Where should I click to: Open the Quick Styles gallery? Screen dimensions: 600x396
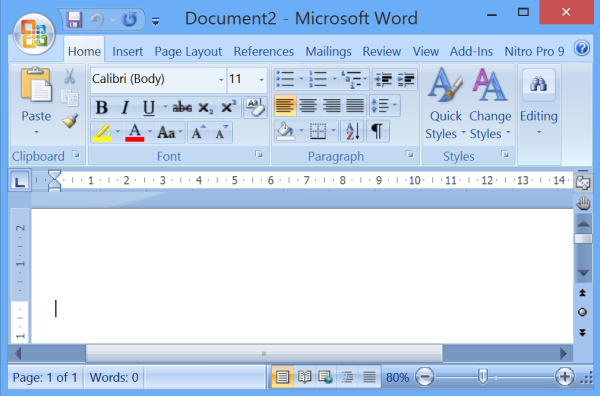click(445, 104)
